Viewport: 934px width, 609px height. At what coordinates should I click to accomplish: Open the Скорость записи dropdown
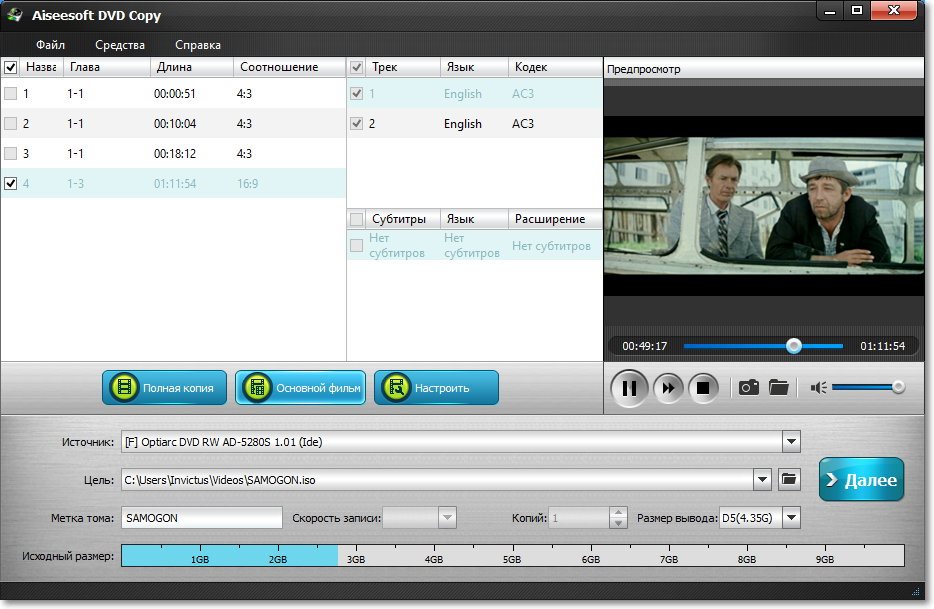(447, 517)
